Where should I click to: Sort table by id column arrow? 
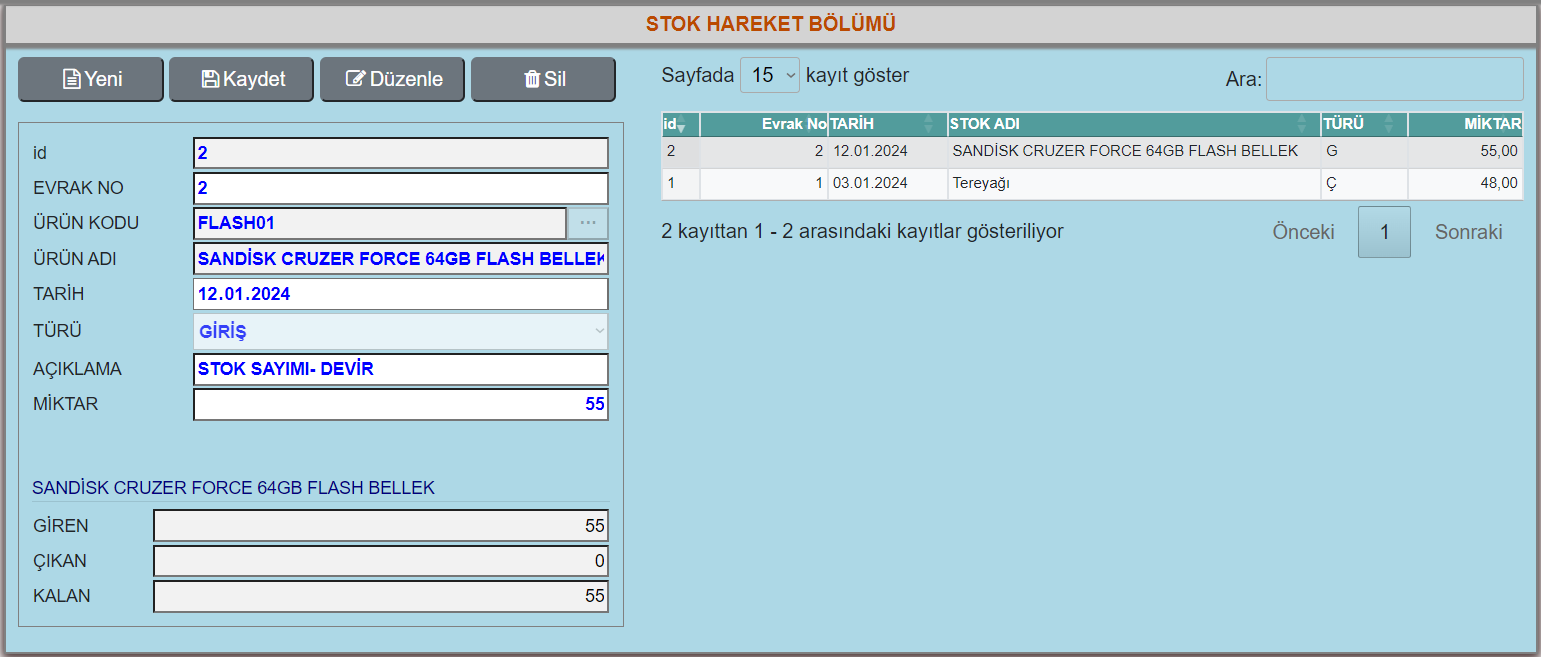pos(680,125)
